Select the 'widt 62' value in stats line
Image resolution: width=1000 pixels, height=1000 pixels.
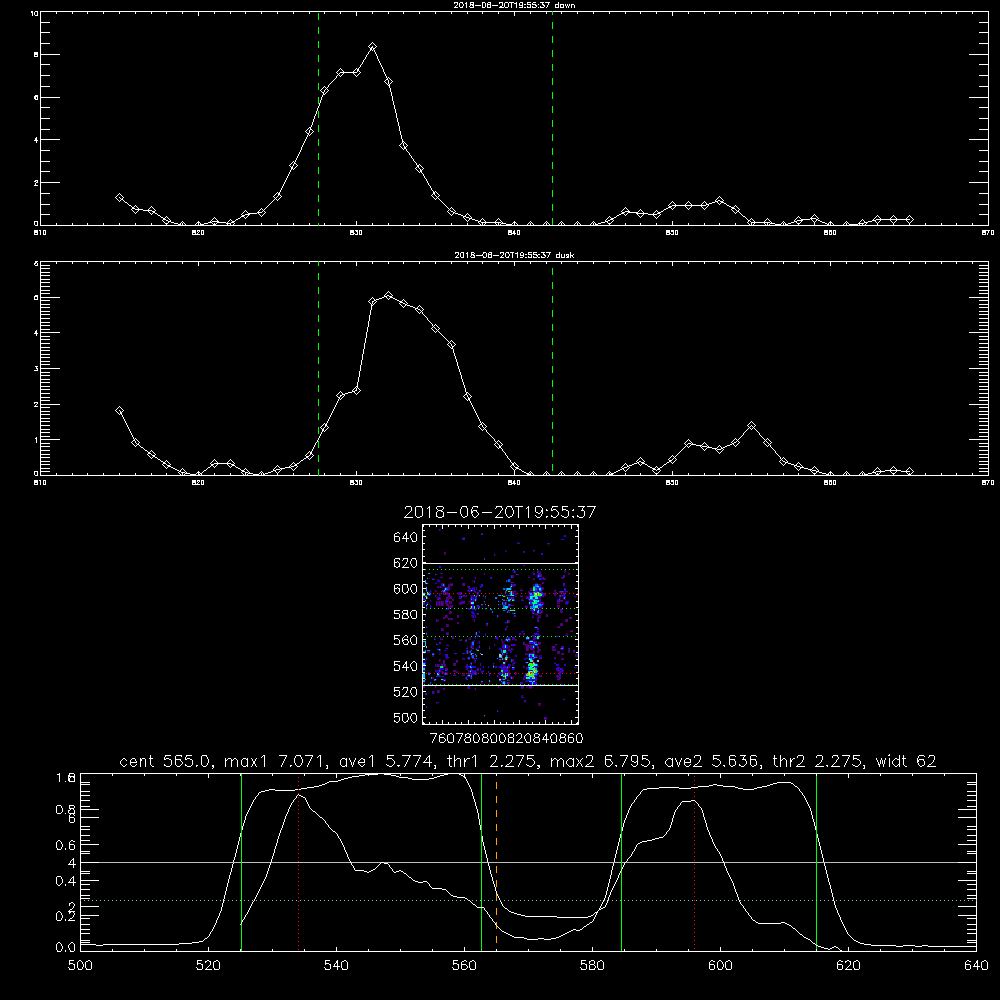[x=906, y=761]
